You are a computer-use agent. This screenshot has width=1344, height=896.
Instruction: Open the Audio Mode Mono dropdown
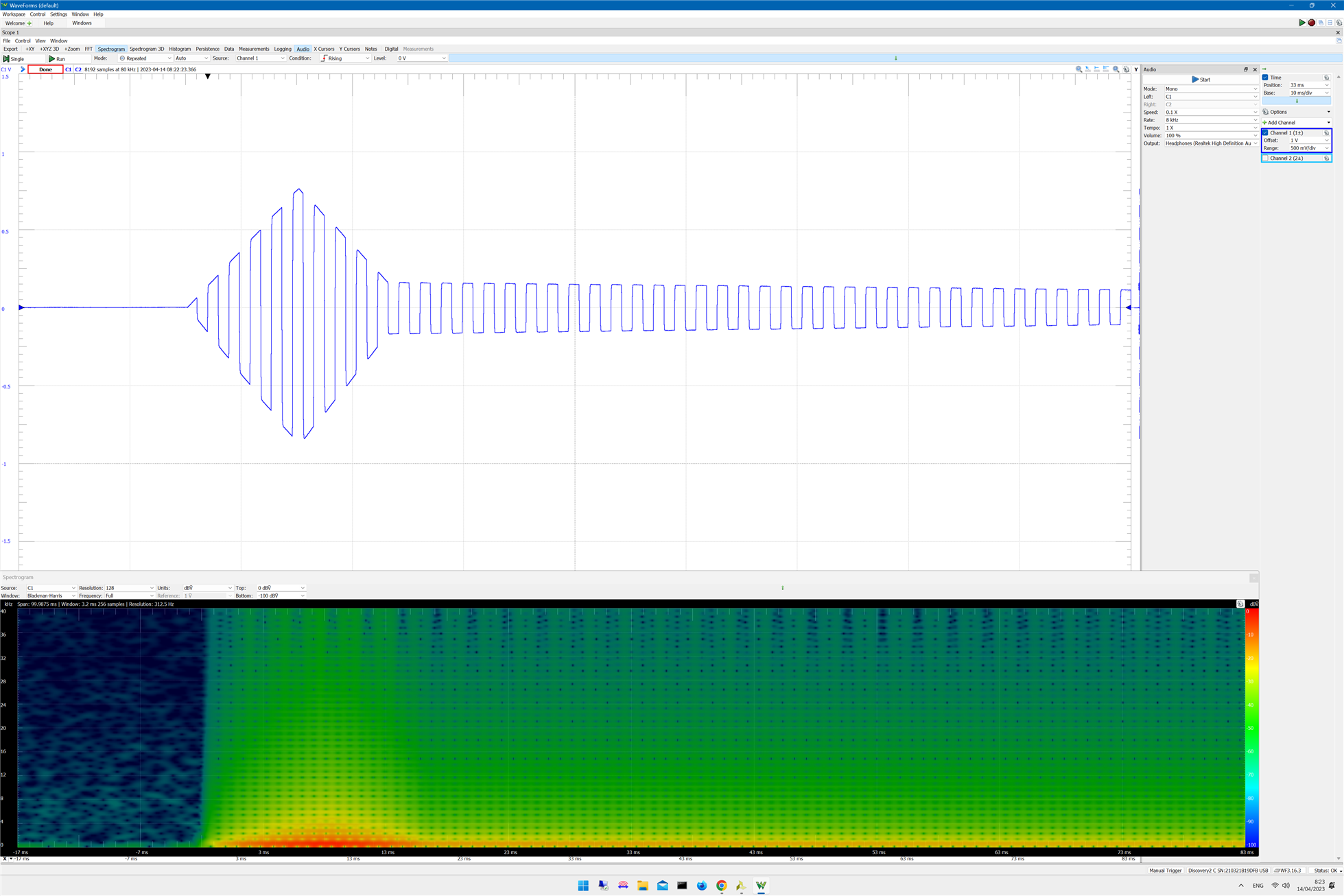point(1211,89)
